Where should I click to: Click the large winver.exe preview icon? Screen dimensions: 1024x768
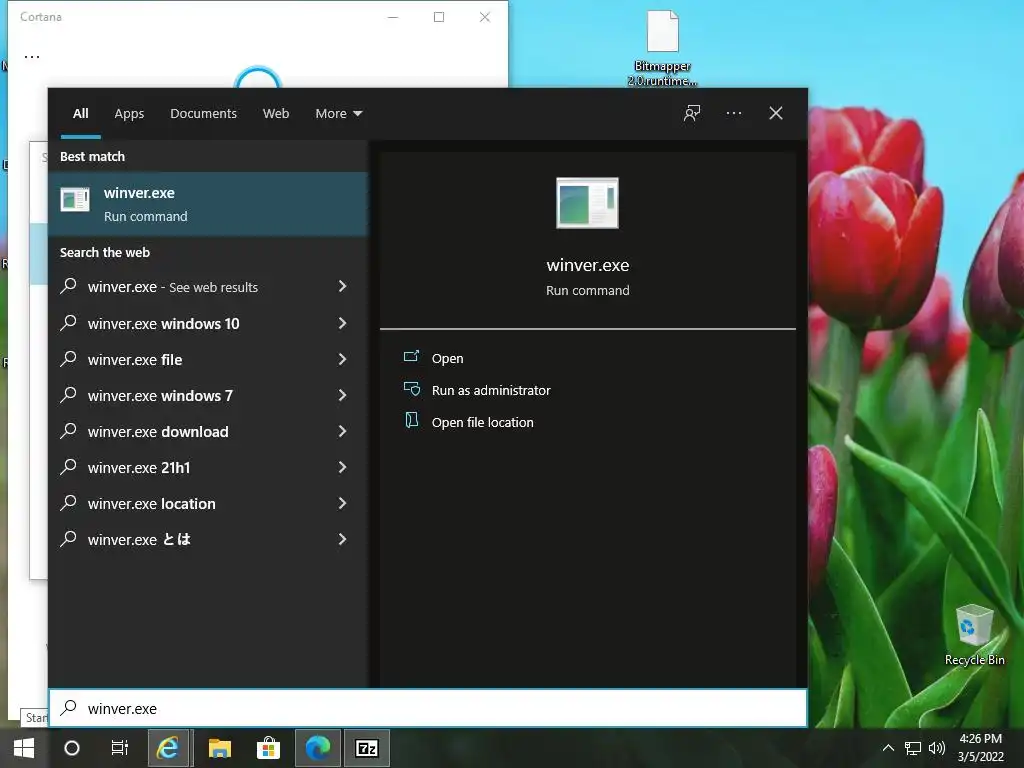tap(587, 203)
